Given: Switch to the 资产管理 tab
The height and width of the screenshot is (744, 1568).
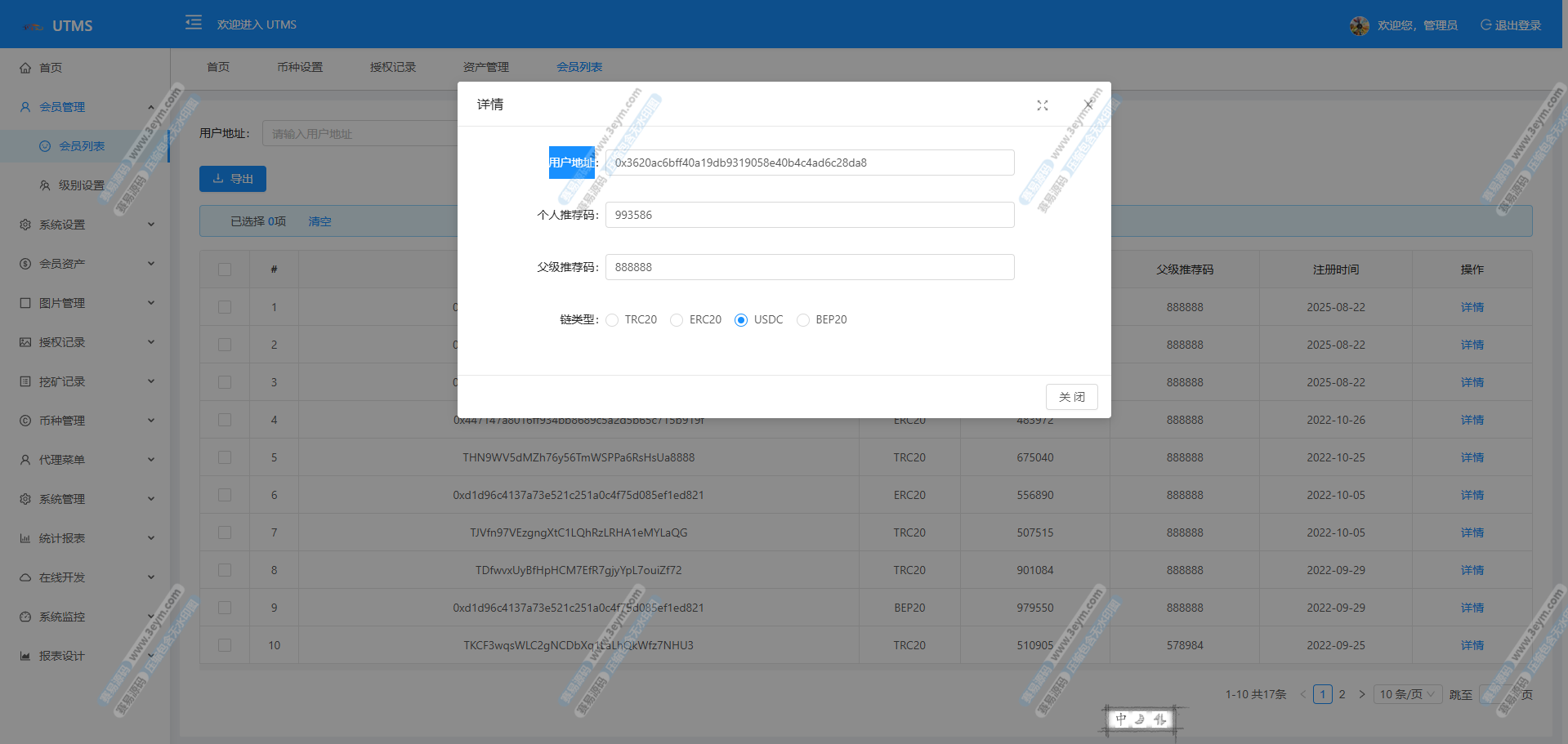Looking at the screenshot, I should 486,67.
